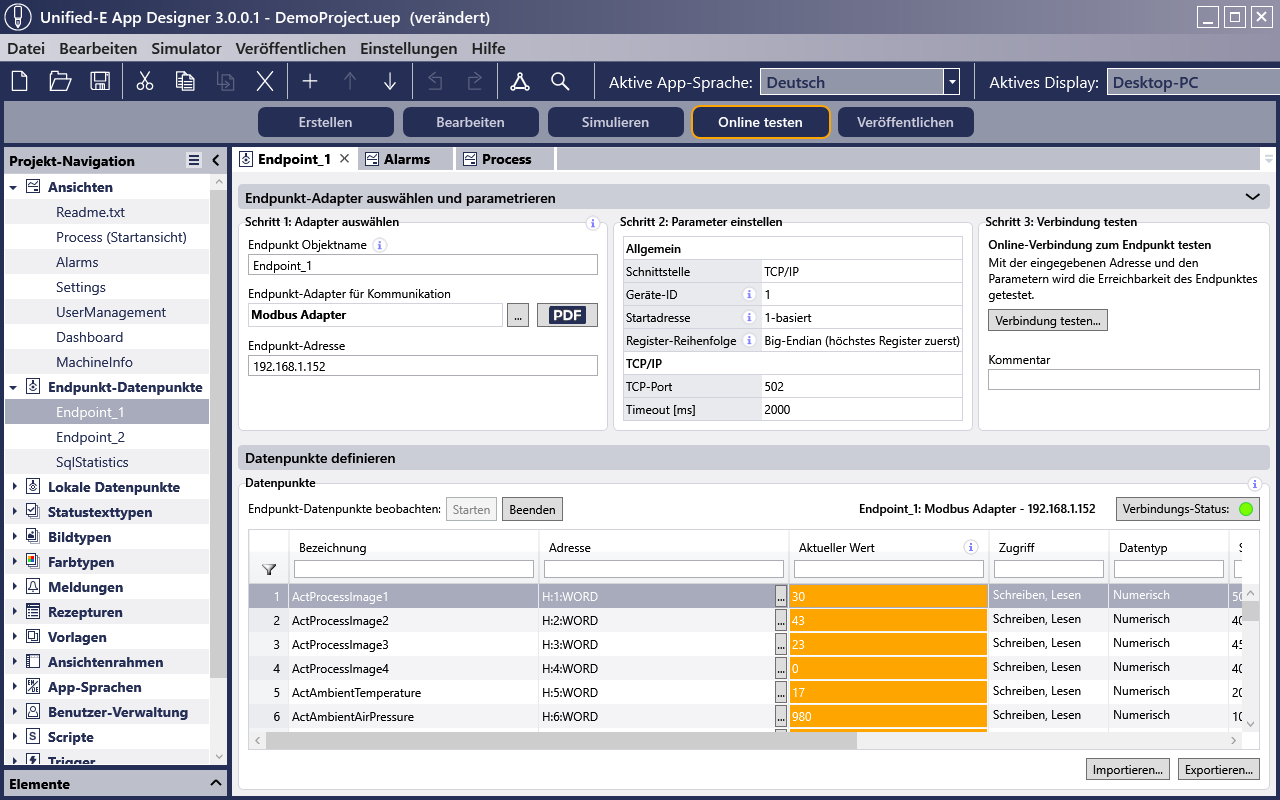Show info icon for Schritt 1 section
Screen dimensions: 1280x800
coord(592,224)
